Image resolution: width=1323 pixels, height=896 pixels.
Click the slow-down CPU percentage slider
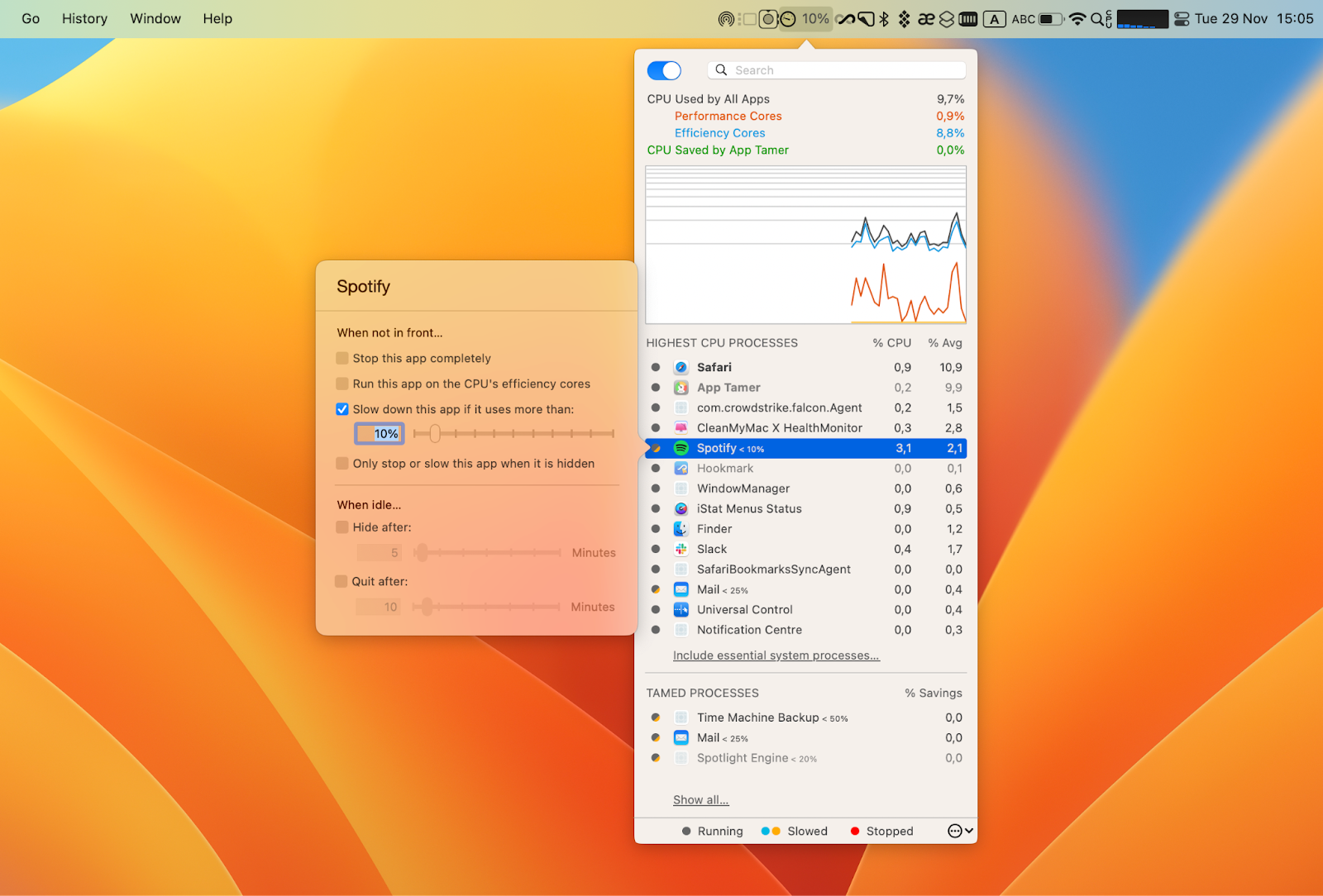point(513,434)
